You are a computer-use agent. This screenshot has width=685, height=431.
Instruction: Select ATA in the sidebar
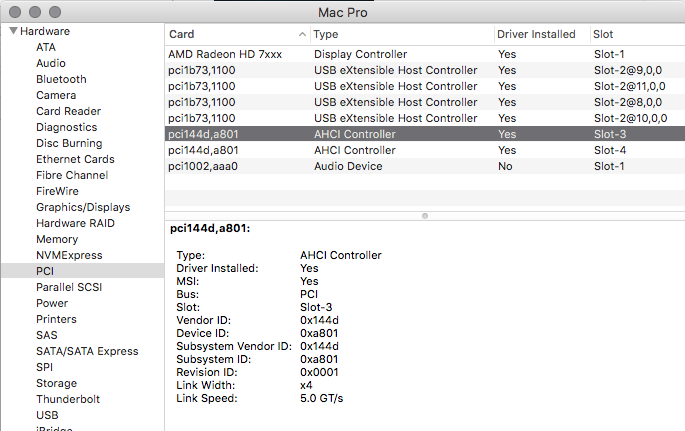click(46, 47)
